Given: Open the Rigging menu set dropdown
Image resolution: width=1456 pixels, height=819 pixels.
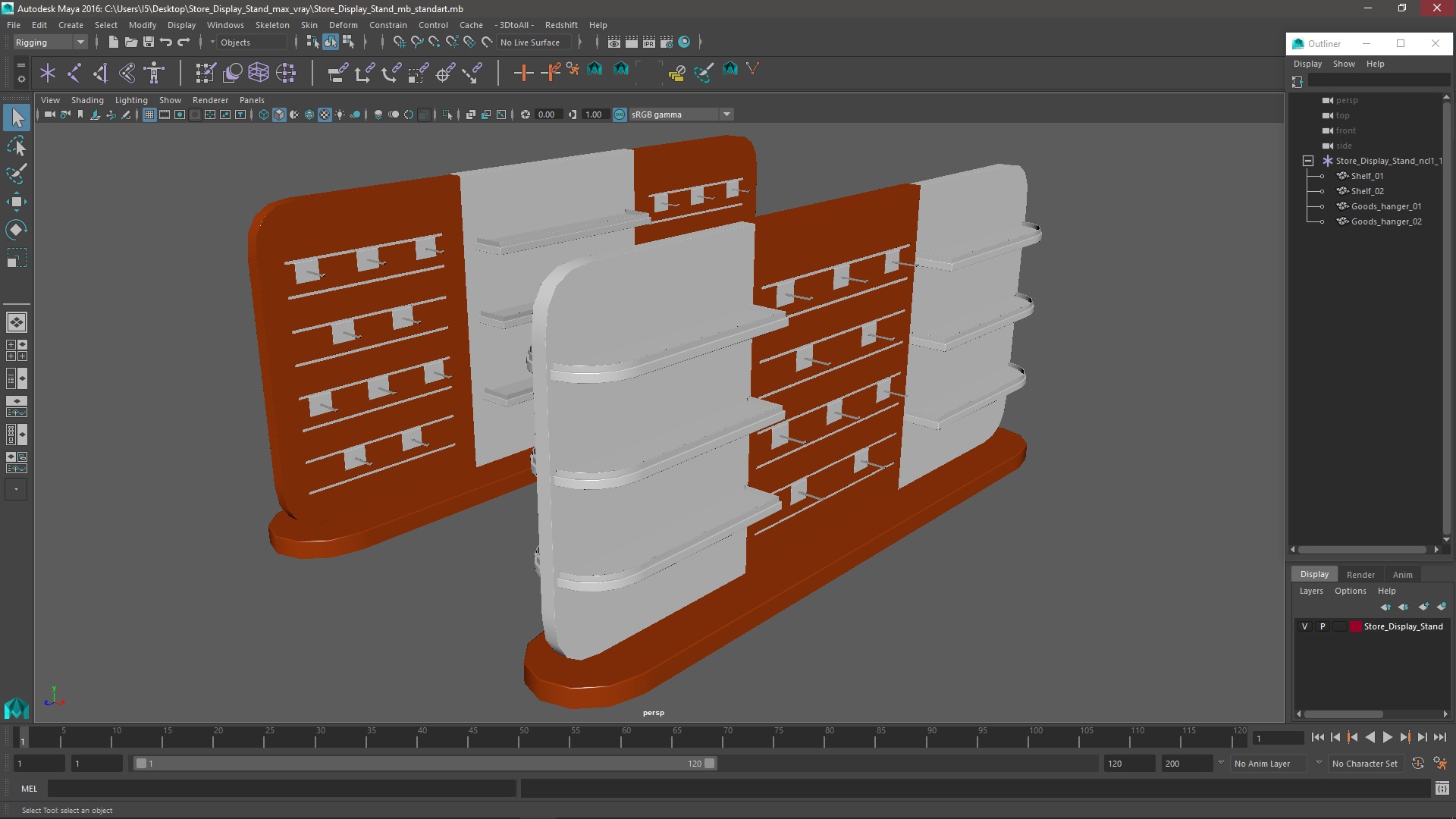Looking at the screenshot, I should pyautogui.click(x=50, y=42).
